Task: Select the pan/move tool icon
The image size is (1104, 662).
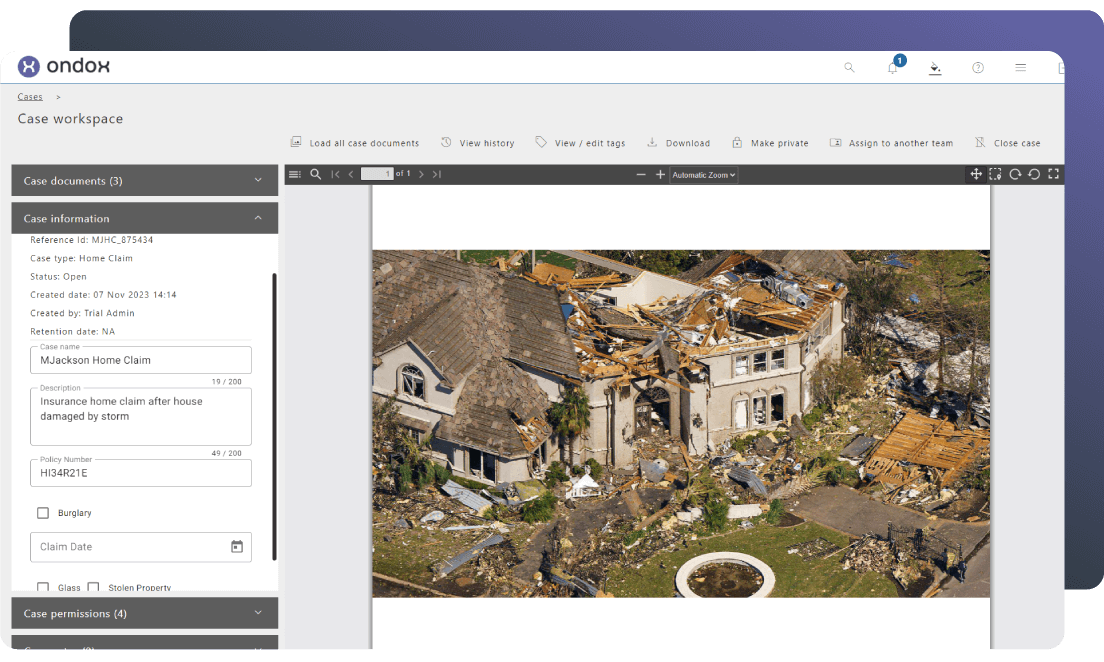Action: [976, 174]
